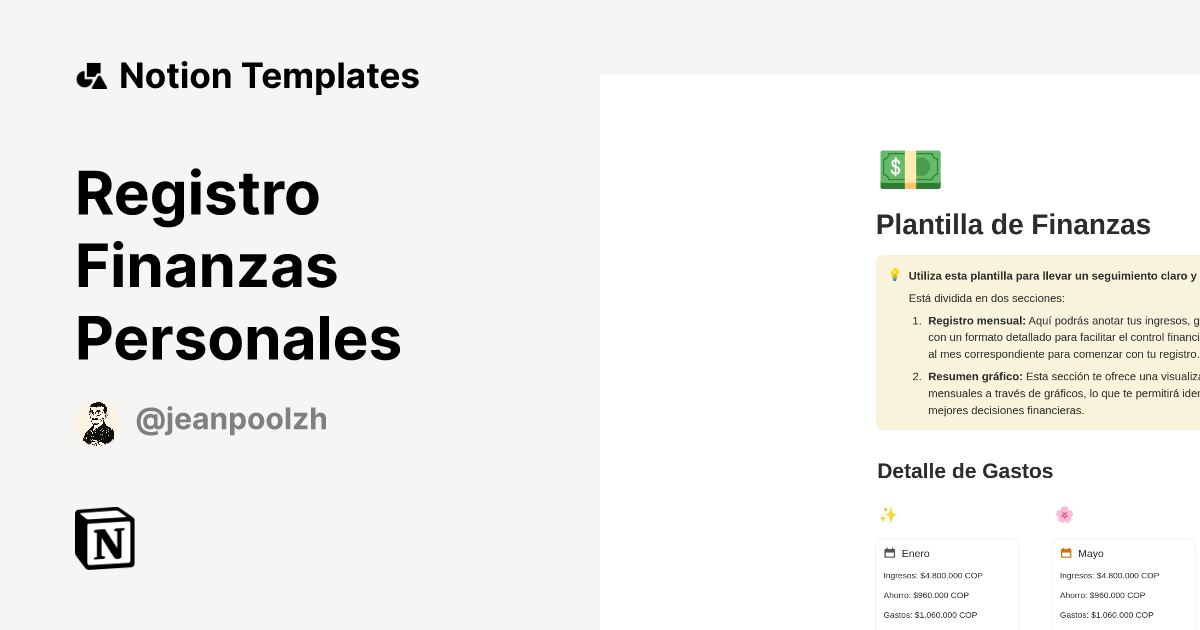This screenshot has width=1200, height=630.
Task: Click the "Detalle de Gastos" section heading
Action: [965, 471]
